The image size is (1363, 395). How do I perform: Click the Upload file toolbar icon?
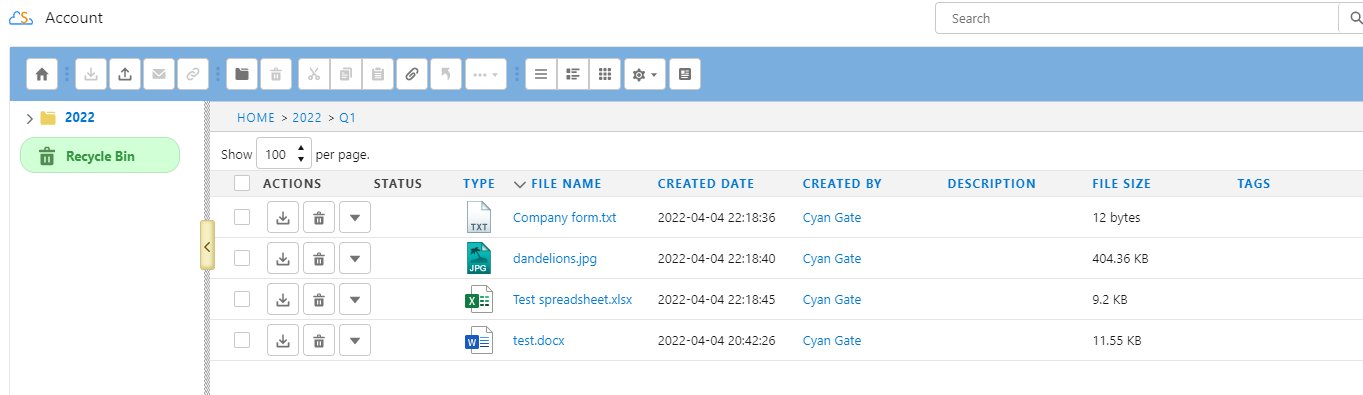point(124,74)
